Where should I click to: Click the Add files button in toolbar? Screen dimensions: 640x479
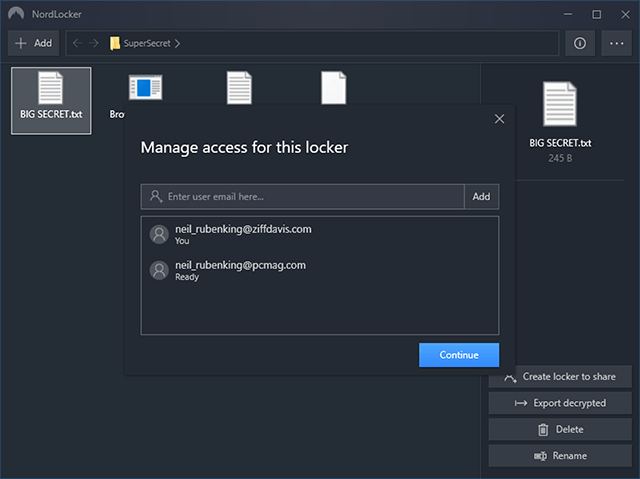(x=33, y=43)
